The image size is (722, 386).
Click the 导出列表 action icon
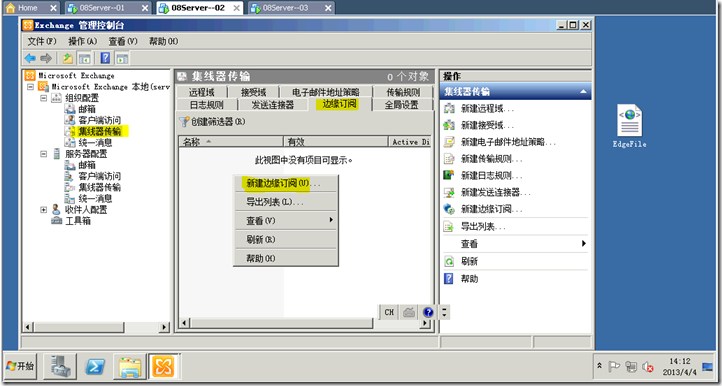(449, 227)
